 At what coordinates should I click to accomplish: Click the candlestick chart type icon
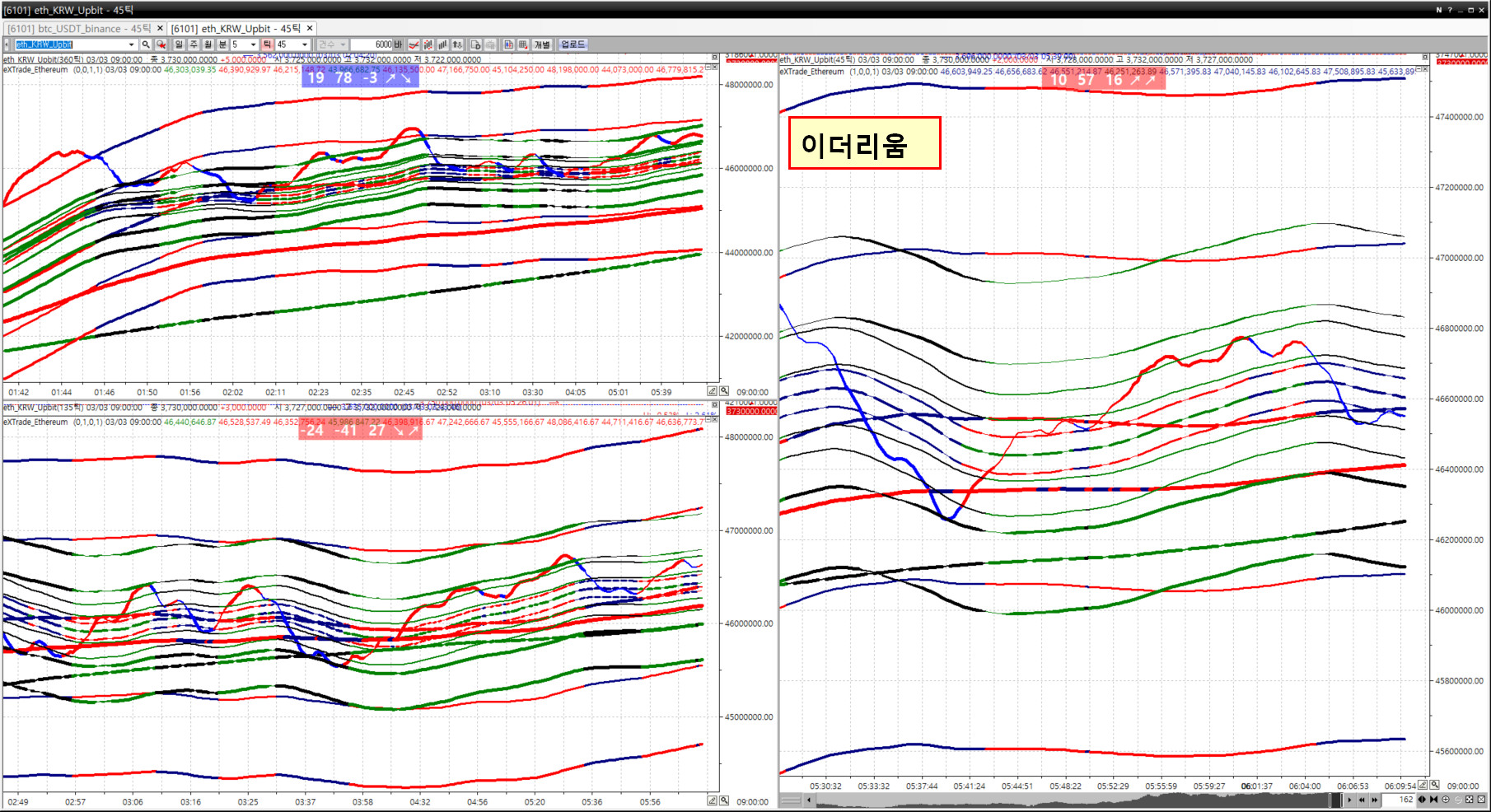click(x=428, y=44)
